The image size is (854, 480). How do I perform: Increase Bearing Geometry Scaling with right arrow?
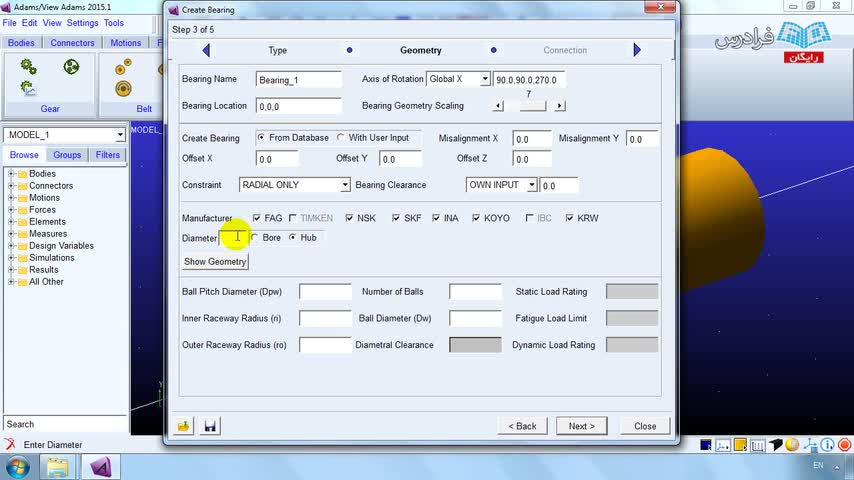coord(560,106)
